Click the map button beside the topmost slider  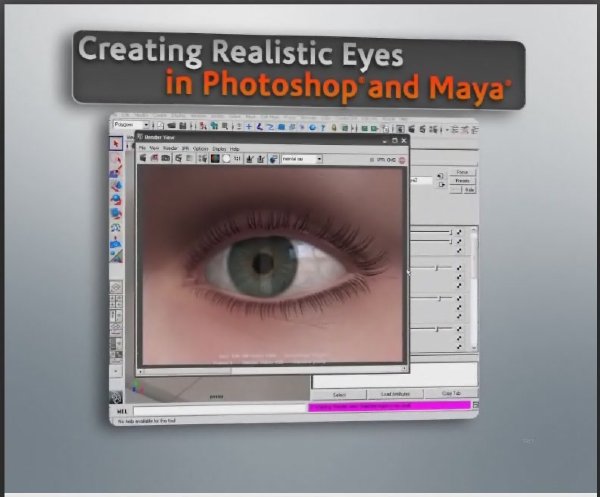click(459, 232)
